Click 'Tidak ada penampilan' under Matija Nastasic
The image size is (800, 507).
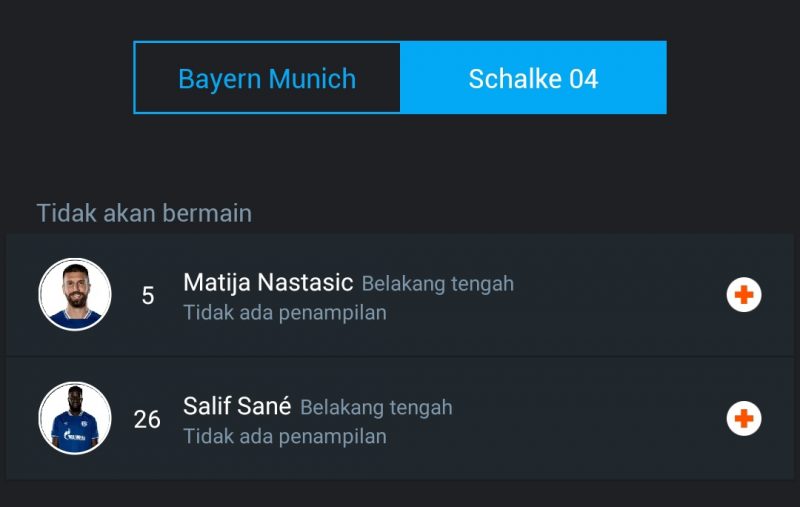coord(285,313)
